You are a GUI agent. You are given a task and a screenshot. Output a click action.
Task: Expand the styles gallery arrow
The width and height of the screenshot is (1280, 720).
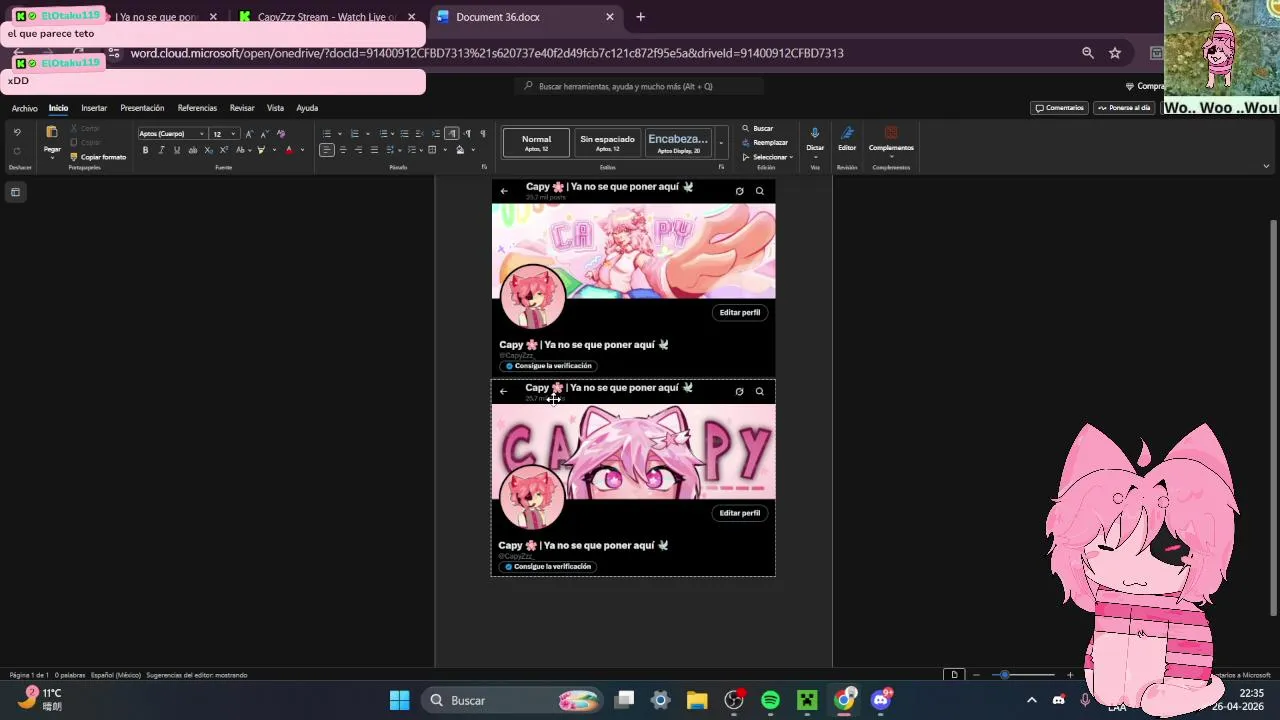click(721, 143)
